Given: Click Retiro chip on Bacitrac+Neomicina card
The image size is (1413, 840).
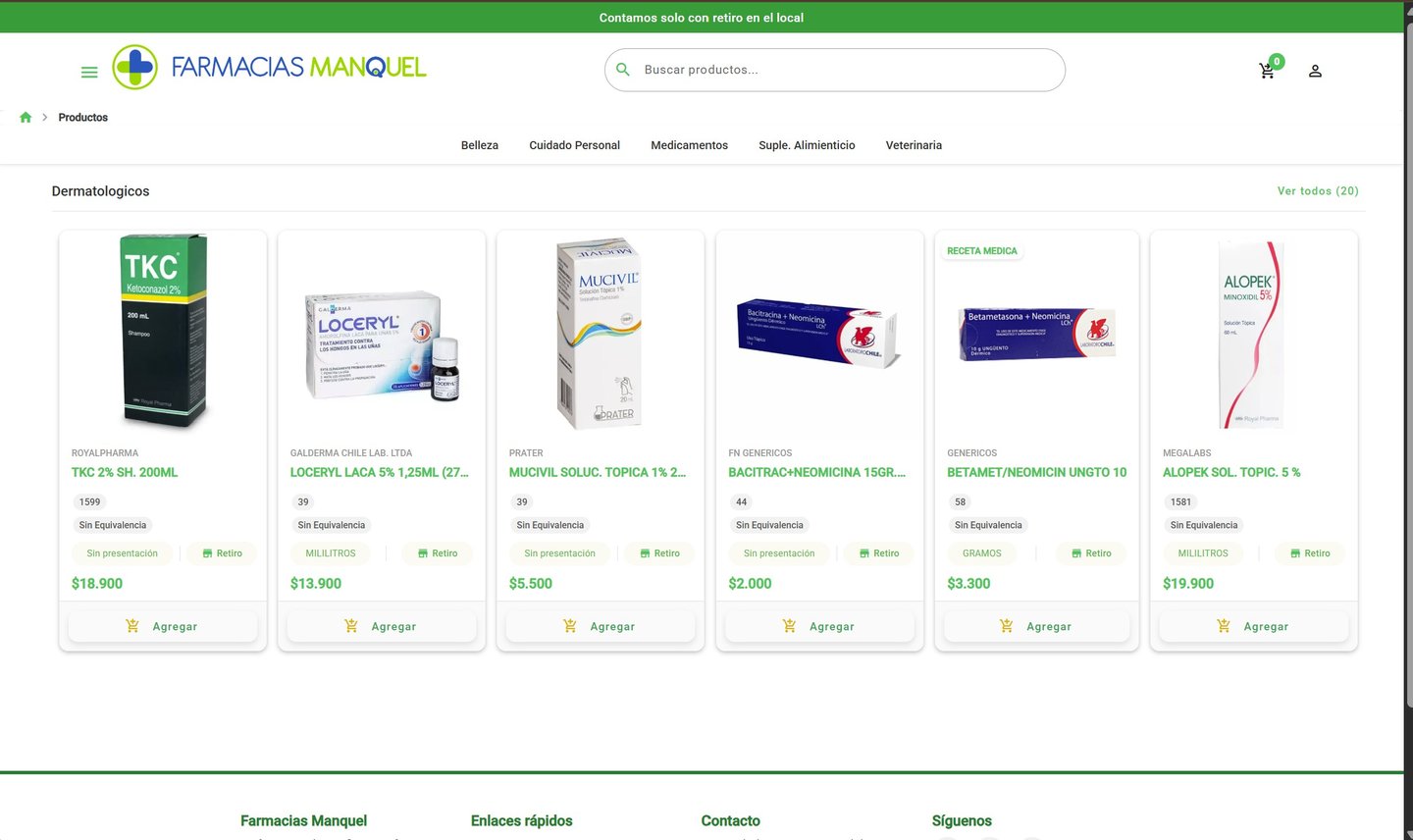Looking at the screenshot, I should pos(879,553).
